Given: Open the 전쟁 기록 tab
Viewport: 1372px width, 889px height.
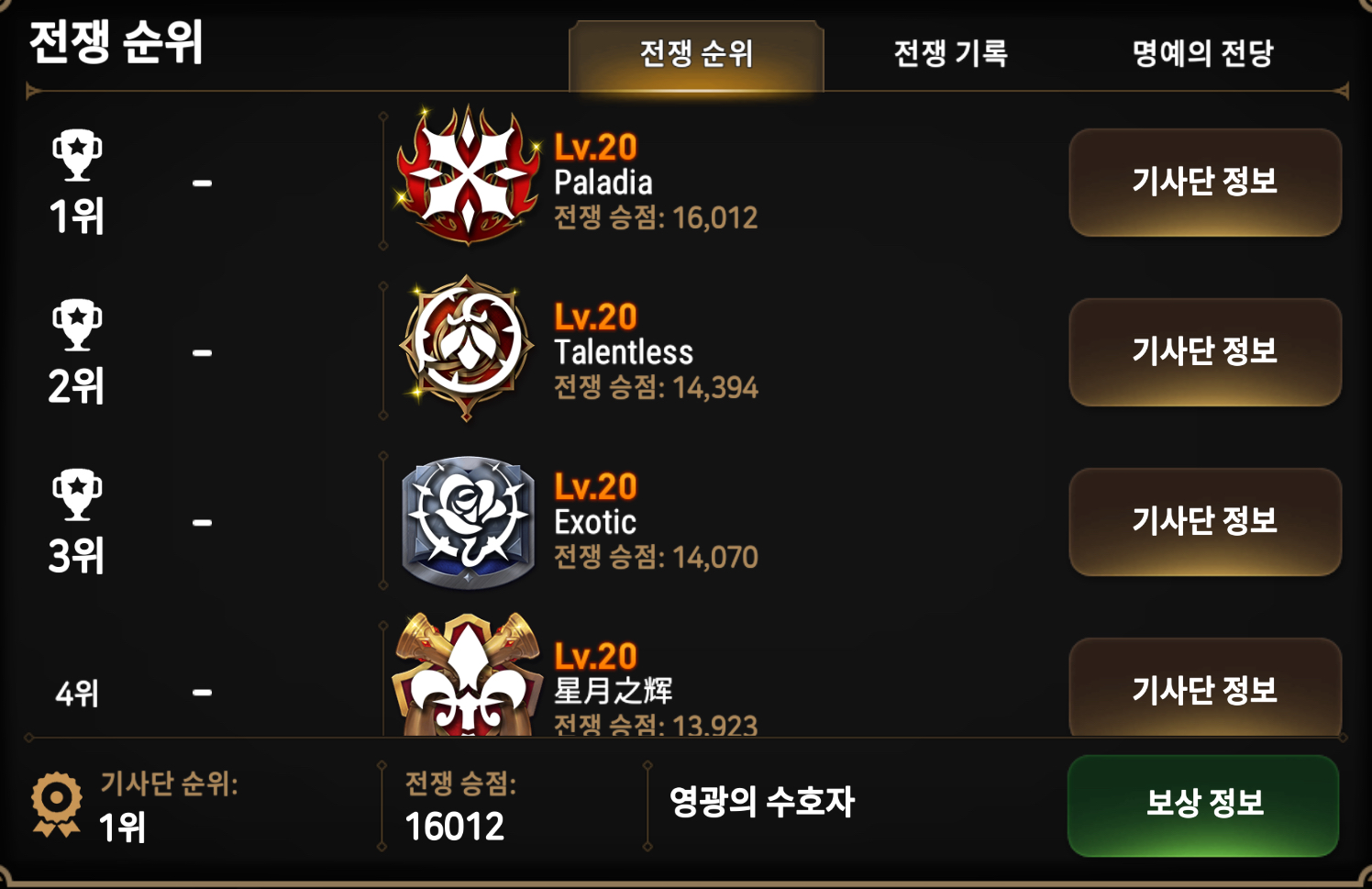Looking at the screenshot, I should click(x=950, y=53).
